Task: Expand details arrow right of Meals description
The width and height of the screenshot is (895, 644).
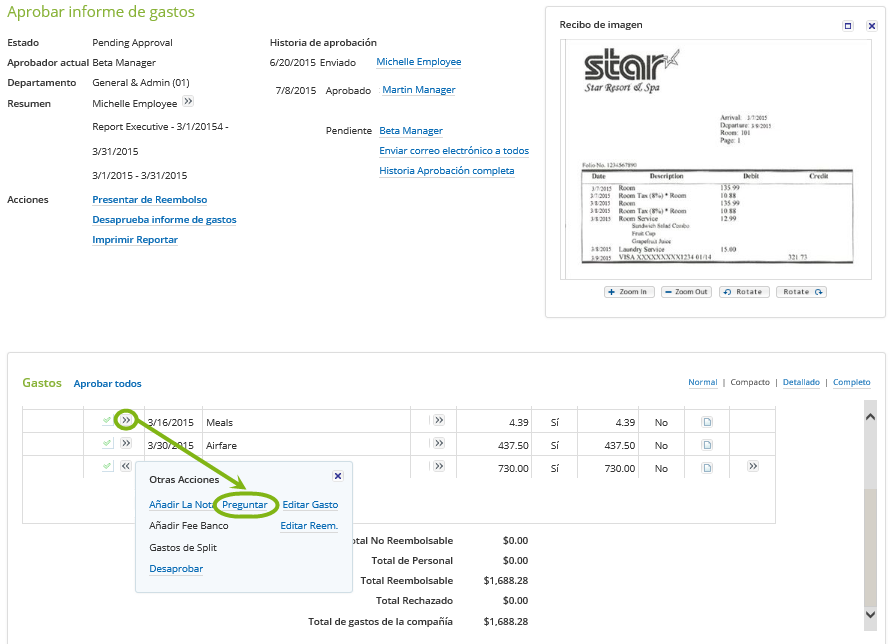Action: point(438,420)
